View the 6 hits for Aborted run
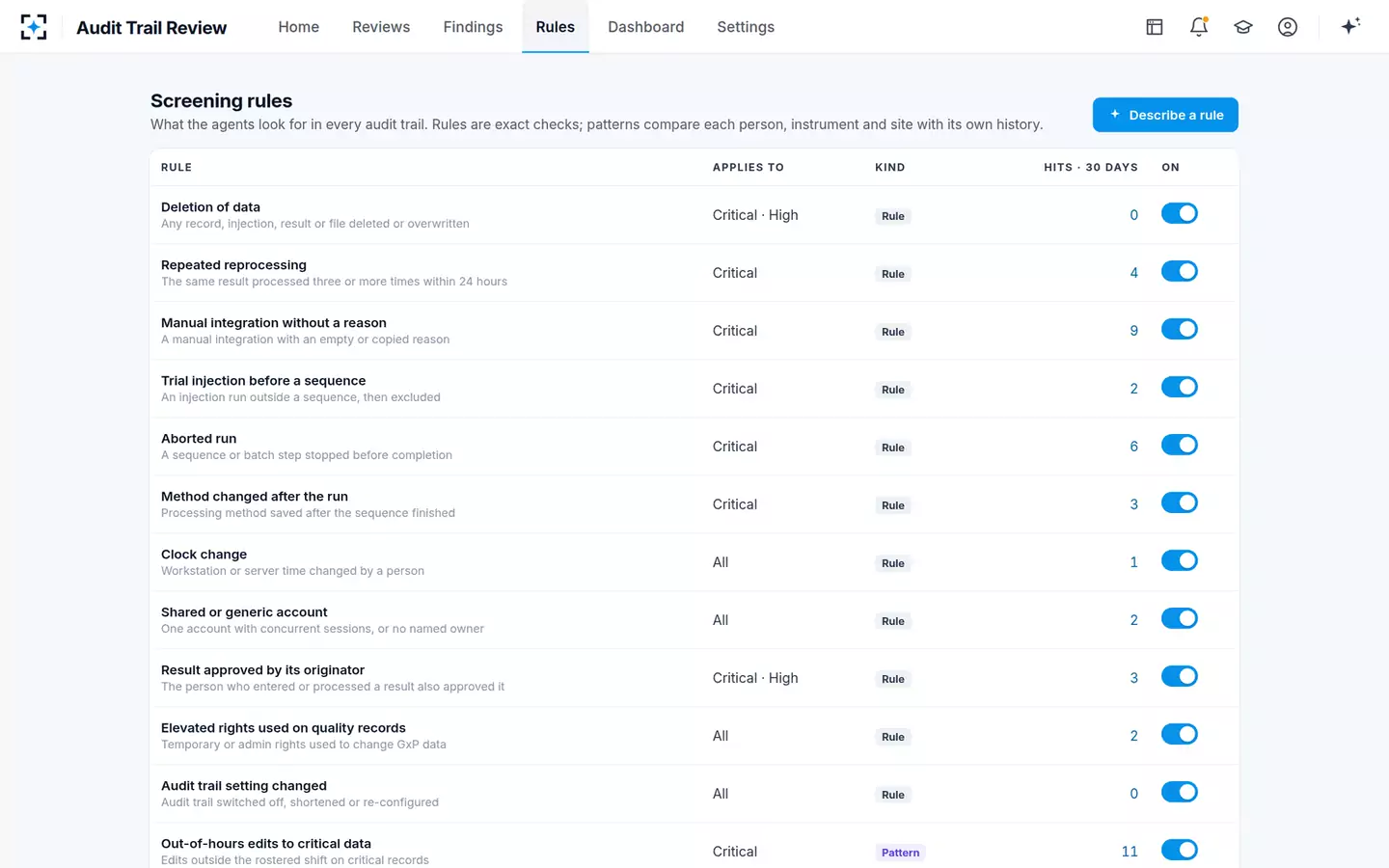This screenshot has height=868, width=1389. pos(1134,447)
